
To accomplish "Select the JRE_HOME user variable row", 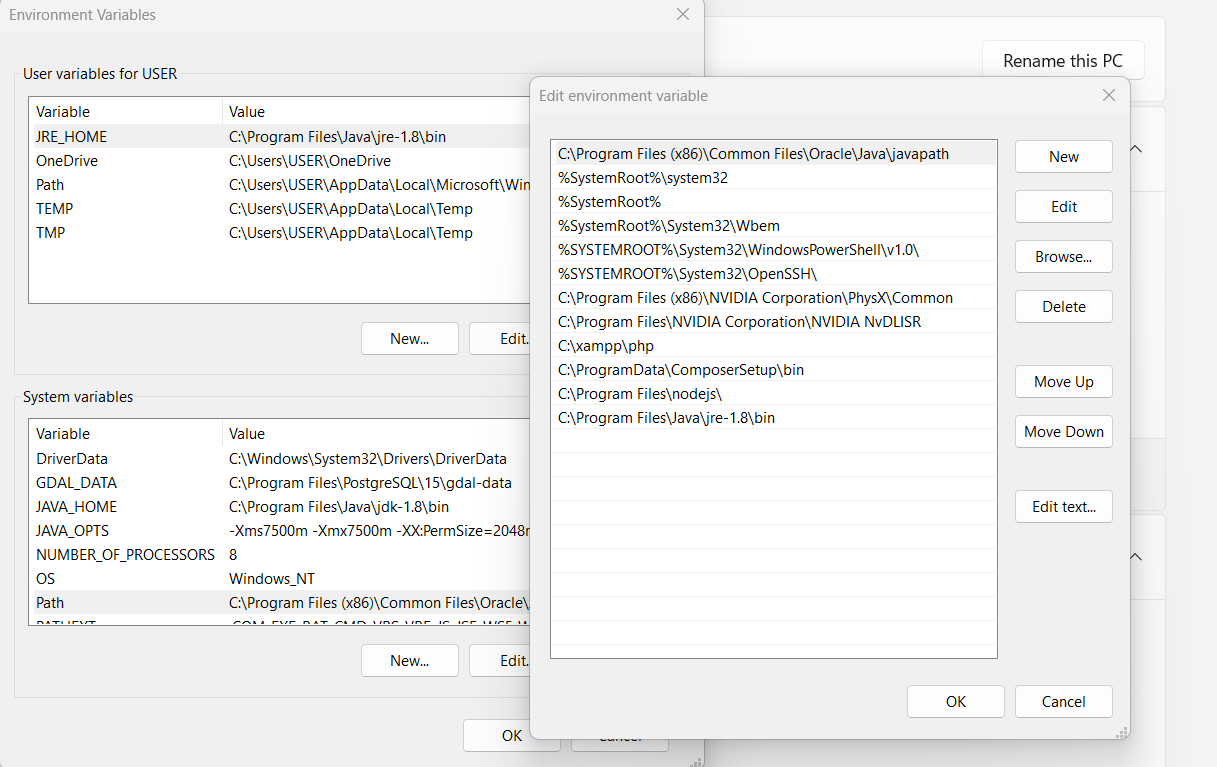I will click(x=72, y=137).
